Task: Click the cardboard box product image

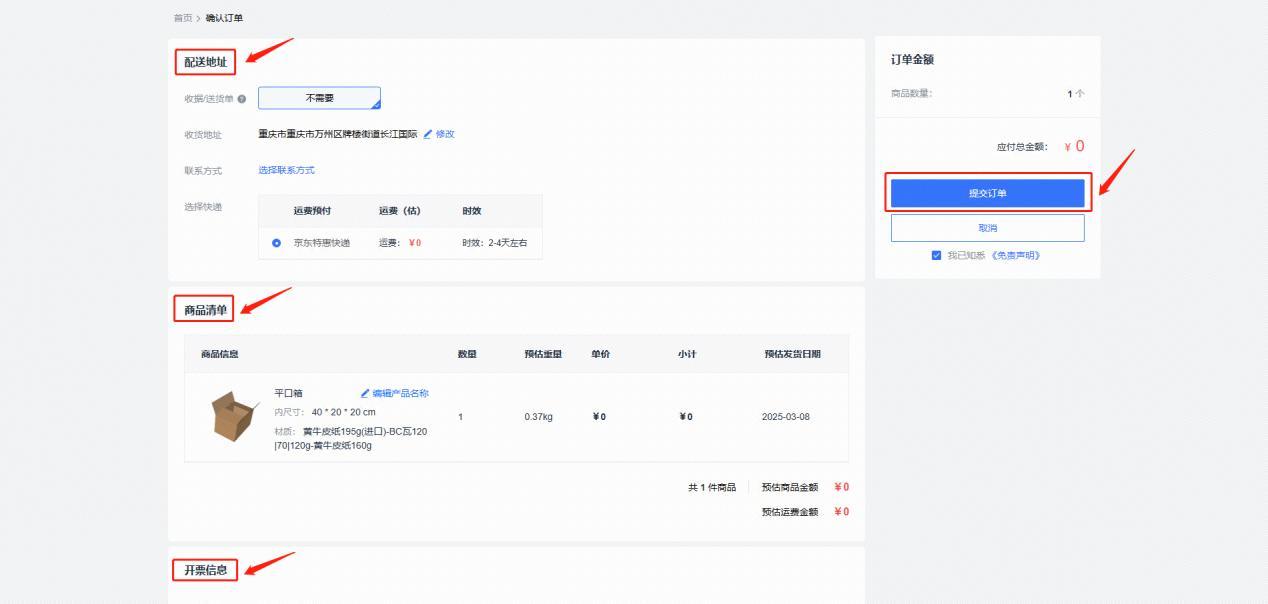Action: (x=235, y=415)
